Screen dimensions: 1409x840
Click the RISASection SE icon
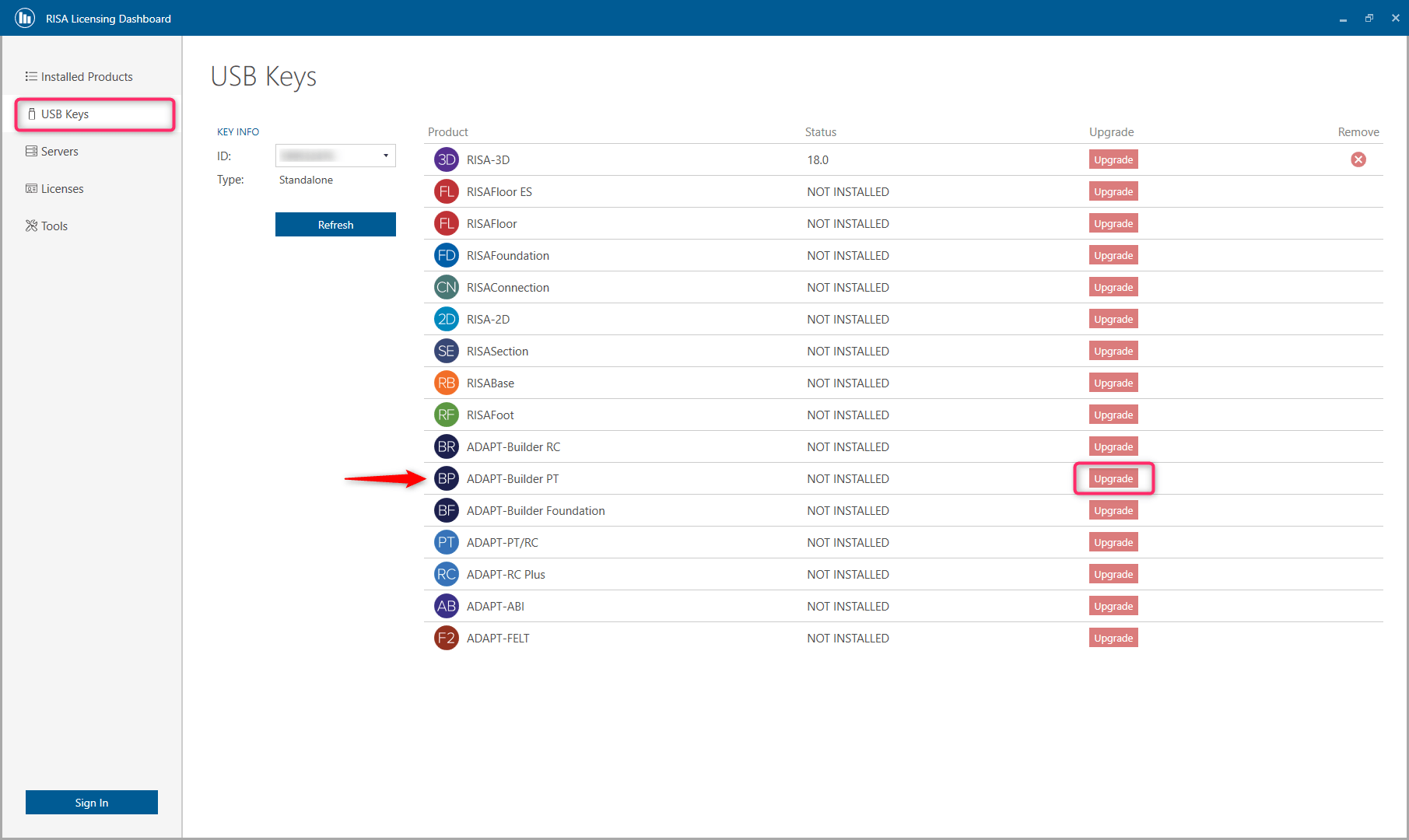(446, 351)
